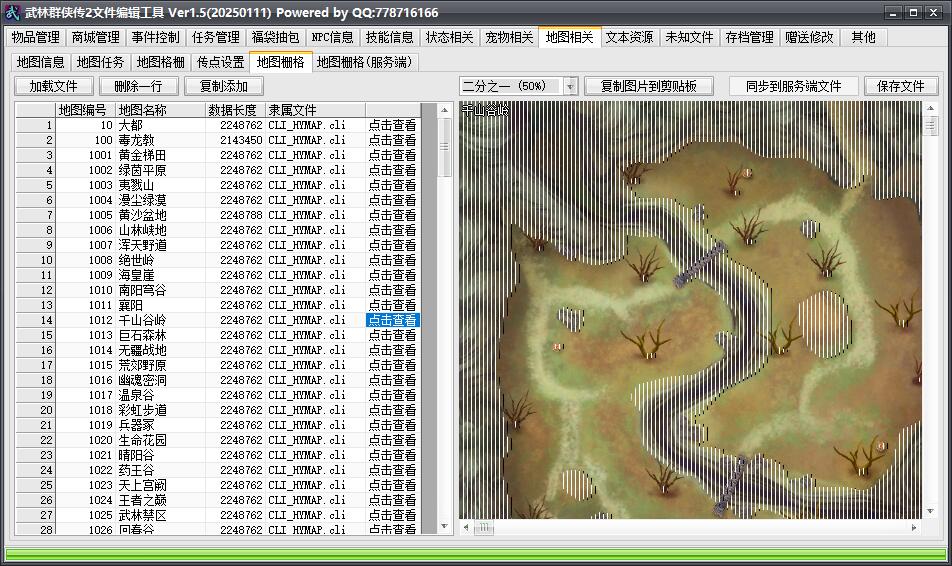The image size is (952, 566).
Task: Click 点击查看 for 巨石森林 row
Action: (x=392, y=335)
